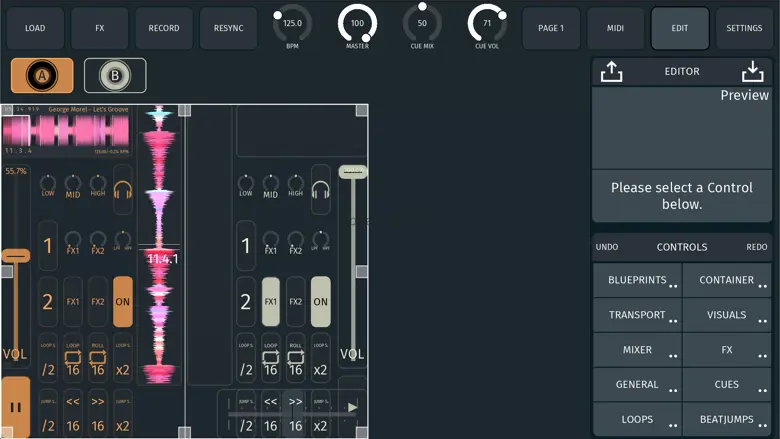
Task: Toggle headphone cue on deck A
Action: (123, 190)
